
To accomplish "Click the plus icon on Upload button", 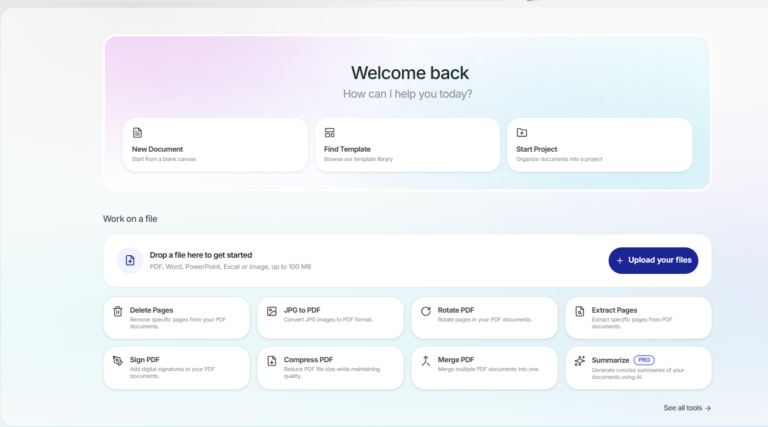I will coord(620,261).
